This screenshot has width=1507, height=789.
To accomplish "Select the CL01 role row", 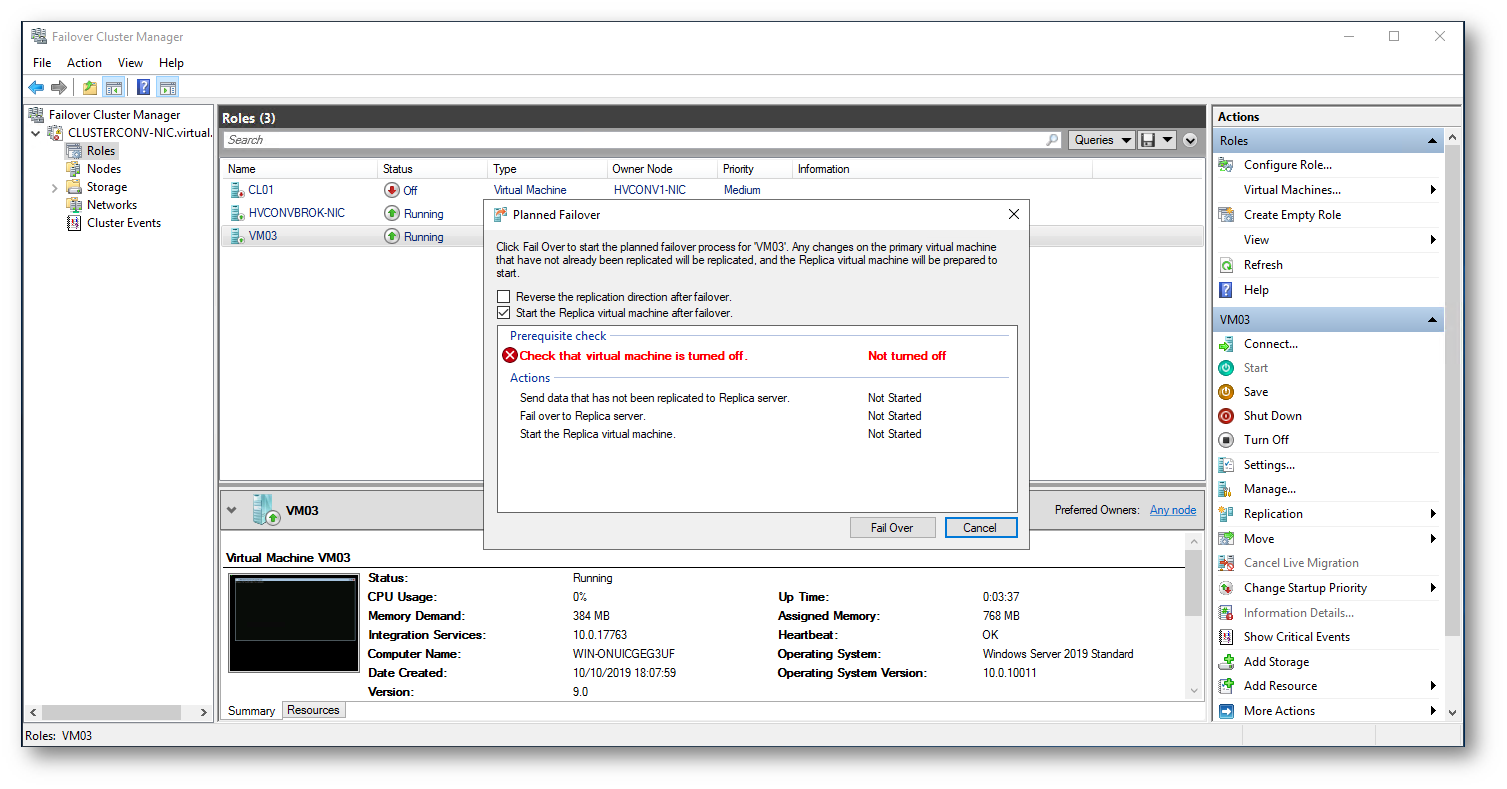I will 711,190.
